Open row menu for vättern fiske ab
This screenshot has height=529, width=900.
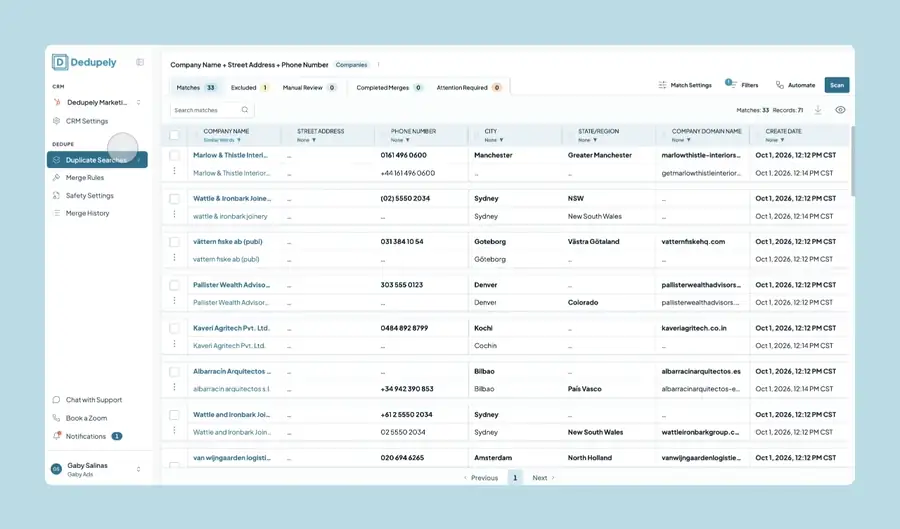pos(174,257)
